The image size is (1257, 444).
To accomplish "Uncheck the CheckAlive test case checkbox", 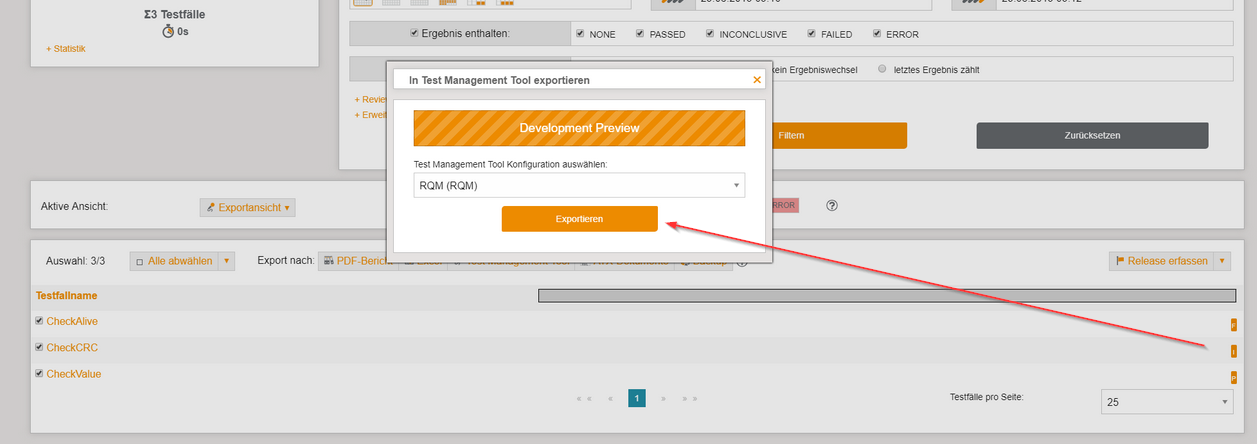I will click(39, 321).
